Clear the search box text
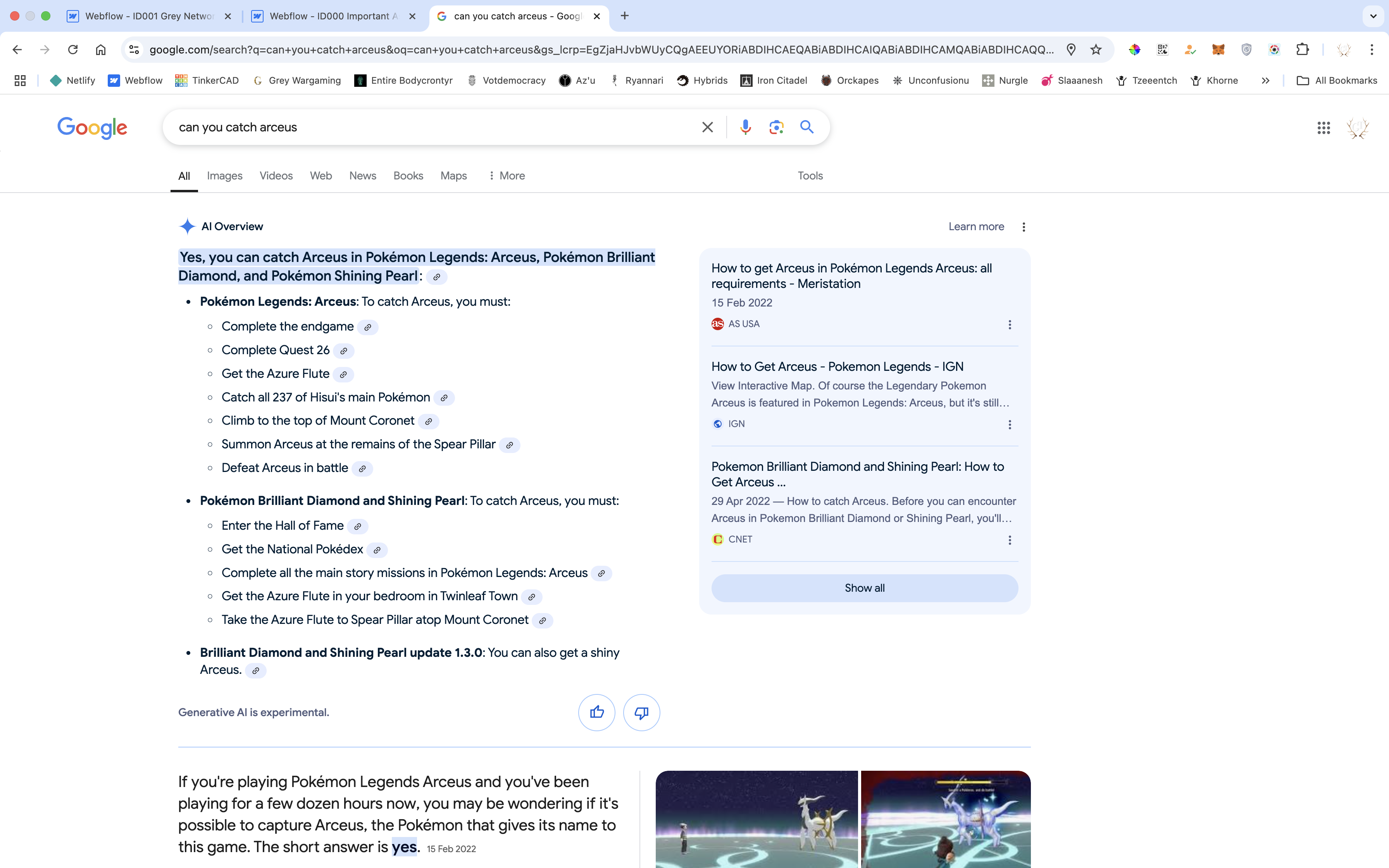1389x868 pixels. tap(707, 127)
